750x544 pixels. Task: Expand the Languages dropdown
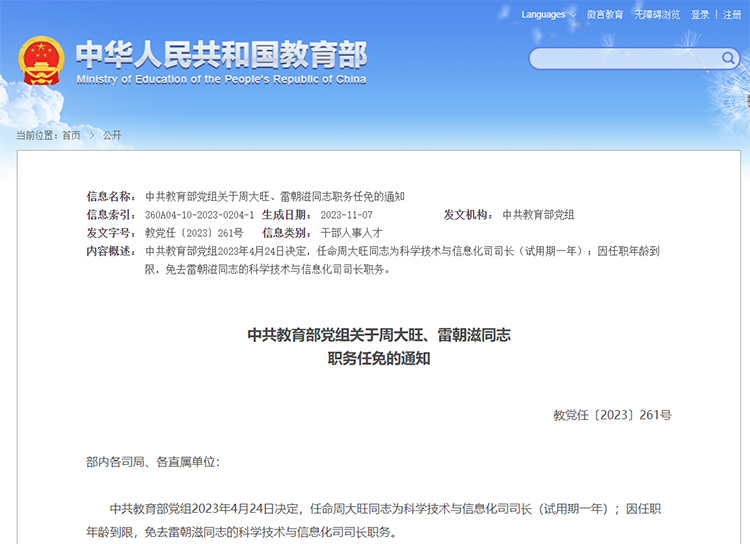548,15
